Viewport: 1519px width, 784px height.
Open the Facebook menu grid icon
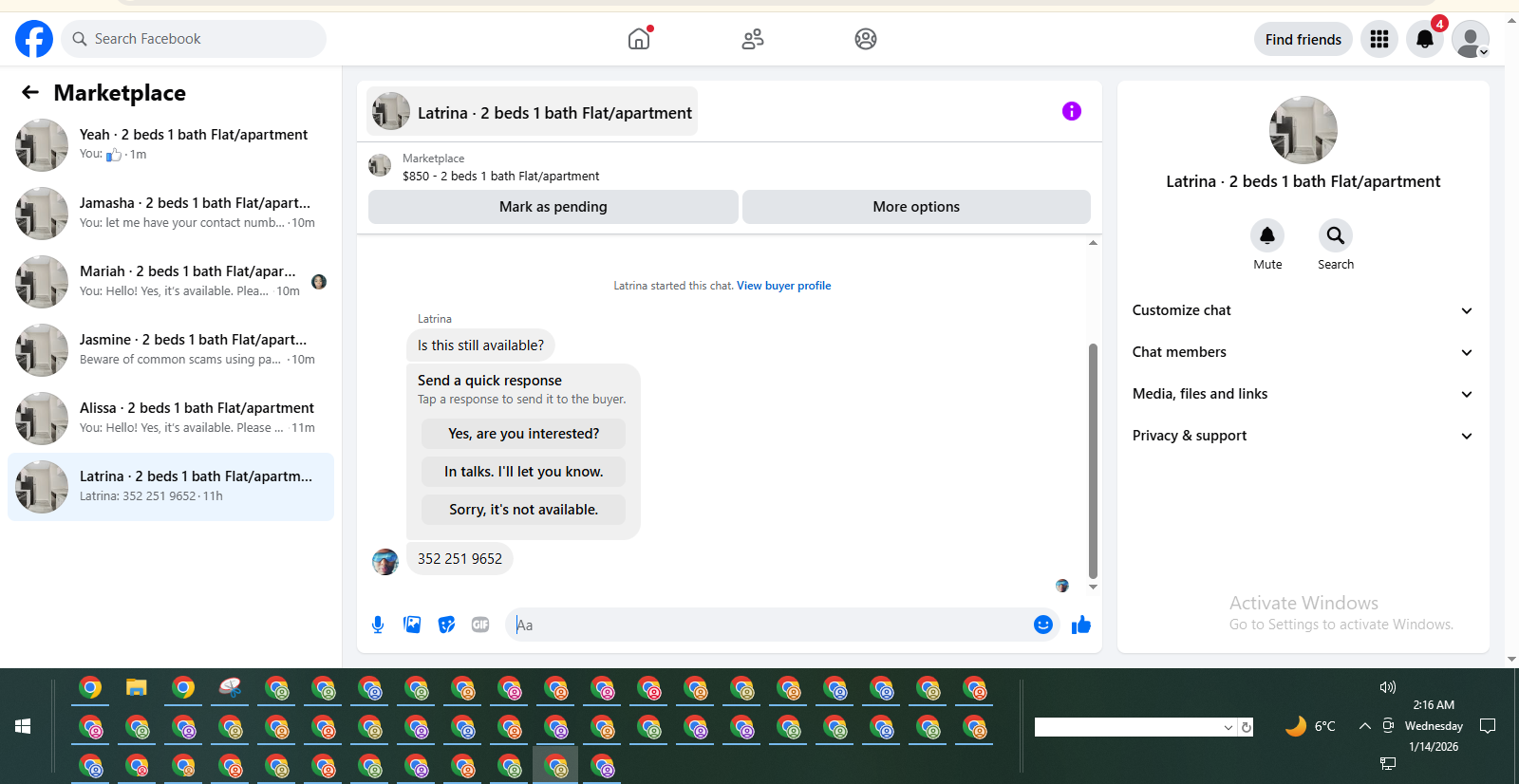click(x=1379, y=39)
